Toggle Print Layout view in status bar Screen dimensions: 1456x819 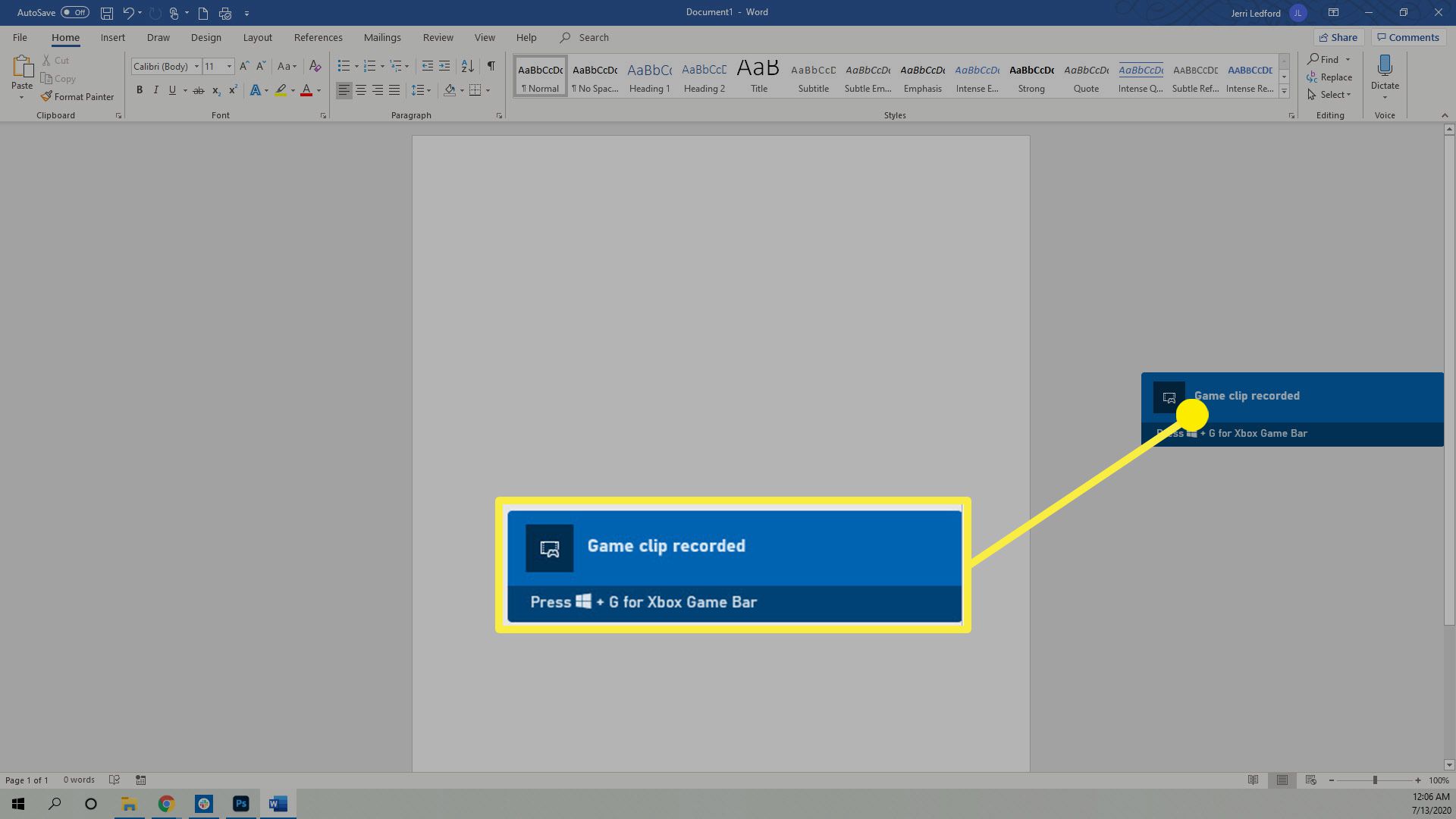[x=1282, y=780]
